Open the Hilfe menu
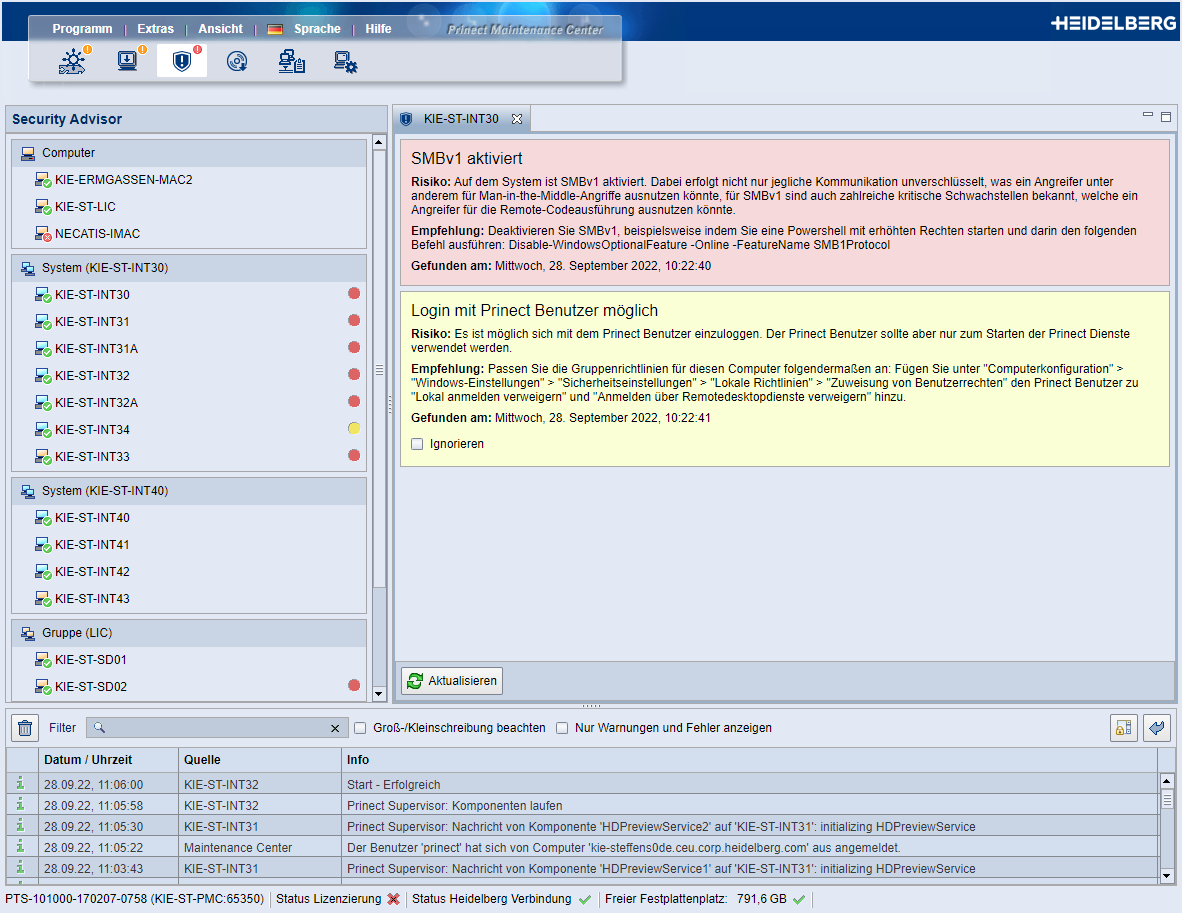The image size is (1182, 913). pos(378,29)
